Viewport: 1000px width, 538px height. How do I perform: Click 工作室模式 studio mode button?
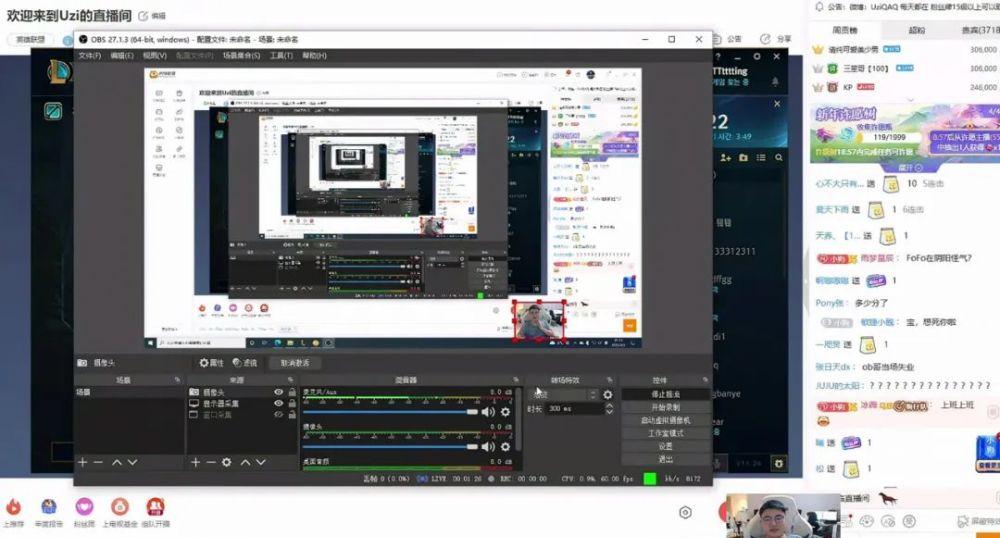[665, 433]
